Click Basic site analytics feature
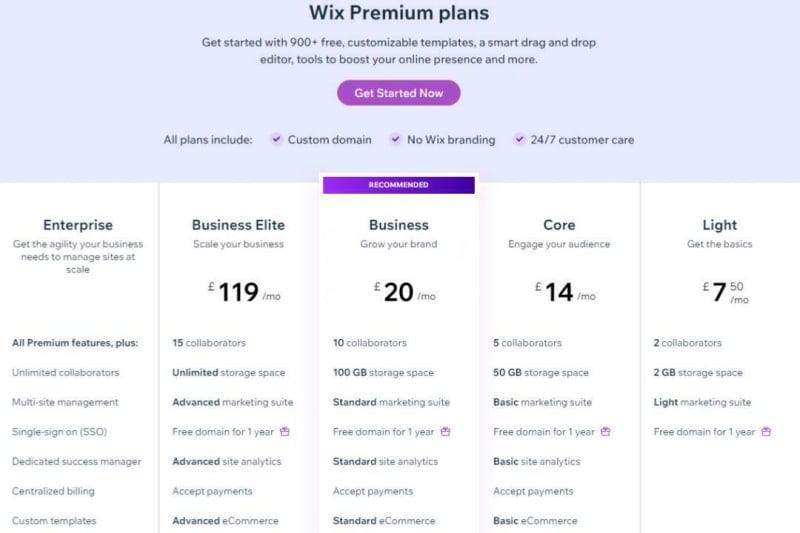Image resolution: width=800 pixels, height=533 pixels. coord(537,461)
